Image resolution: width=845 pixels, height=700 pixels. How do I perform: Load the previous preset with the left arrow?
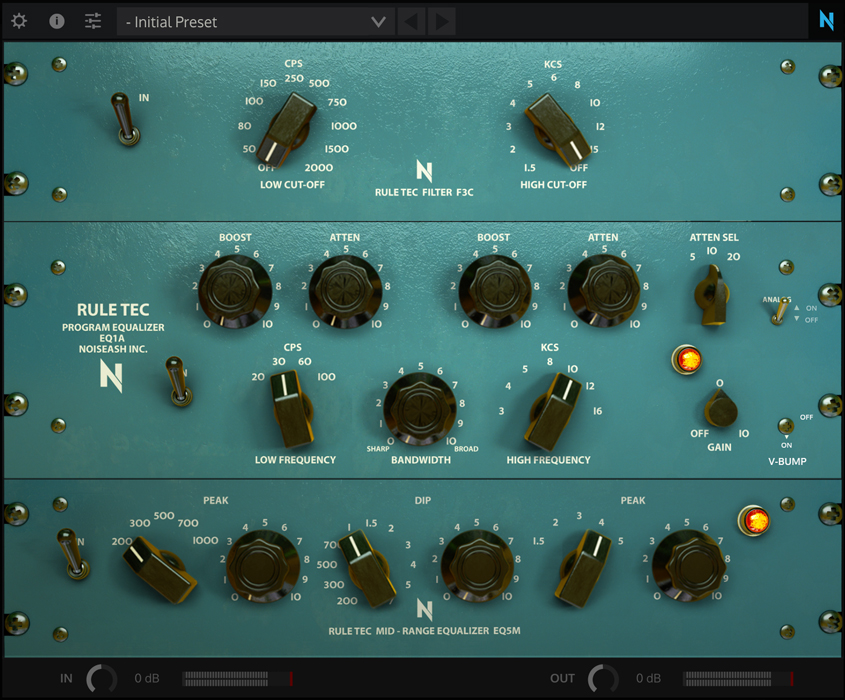click(x=411, y=22)
